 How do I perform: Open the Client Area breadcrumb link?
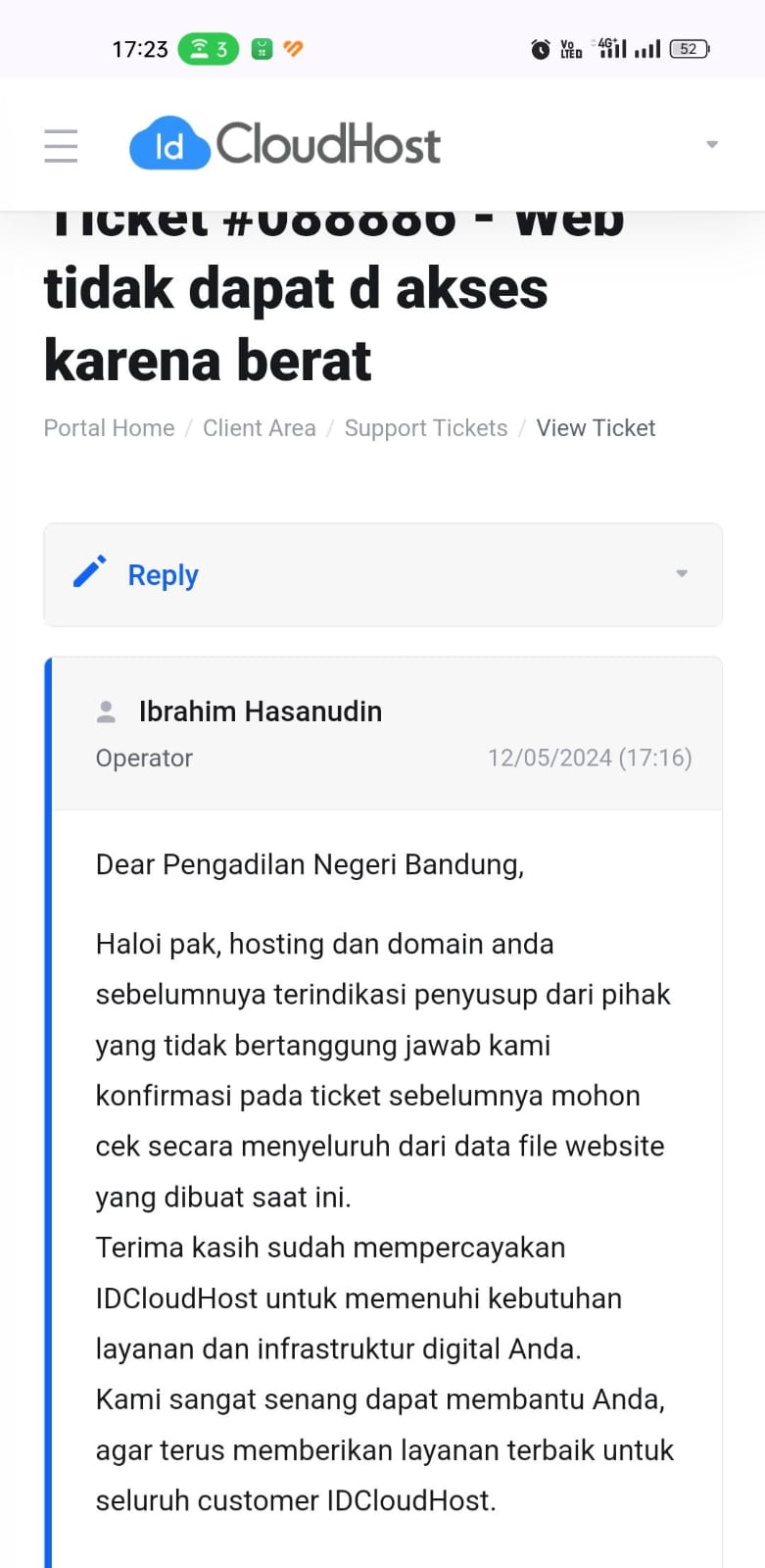[x=260, y=428]
